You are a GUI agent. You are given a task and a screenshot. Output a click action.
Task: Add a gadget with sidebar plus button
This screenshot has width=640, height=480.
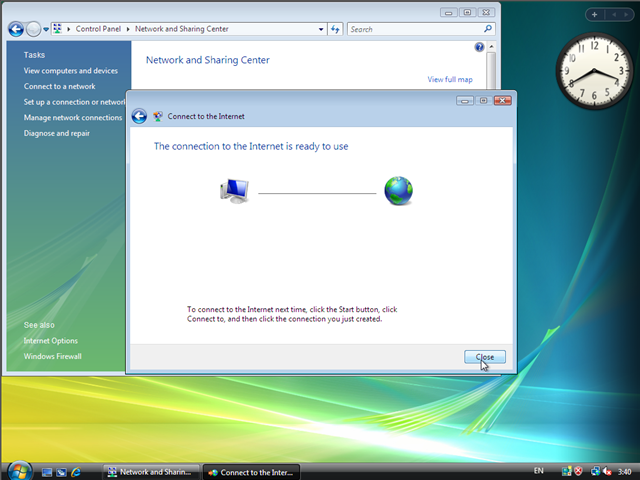coord(594,15)
